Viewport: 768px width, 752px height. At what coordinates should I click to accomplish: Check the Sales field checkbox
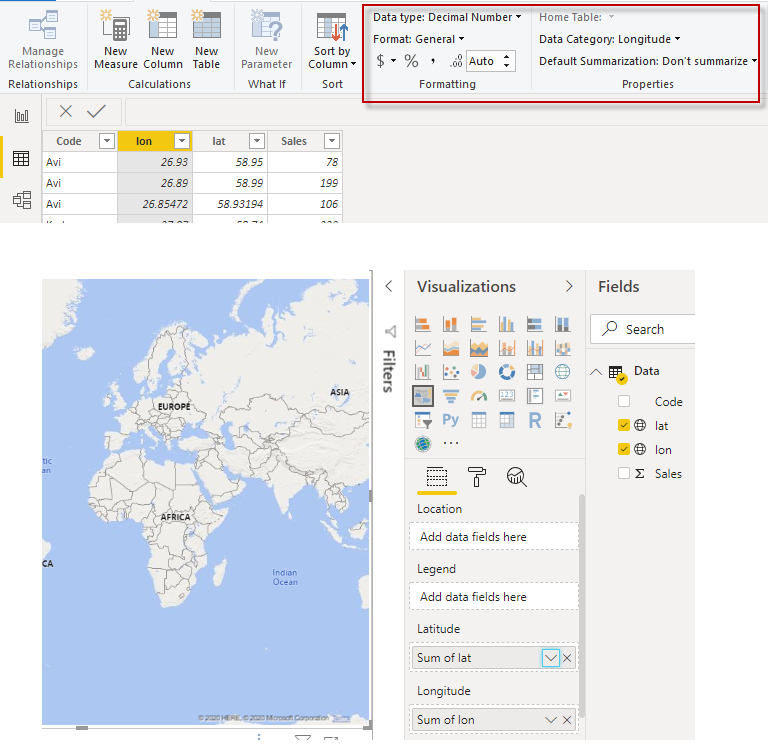(624, 473)
